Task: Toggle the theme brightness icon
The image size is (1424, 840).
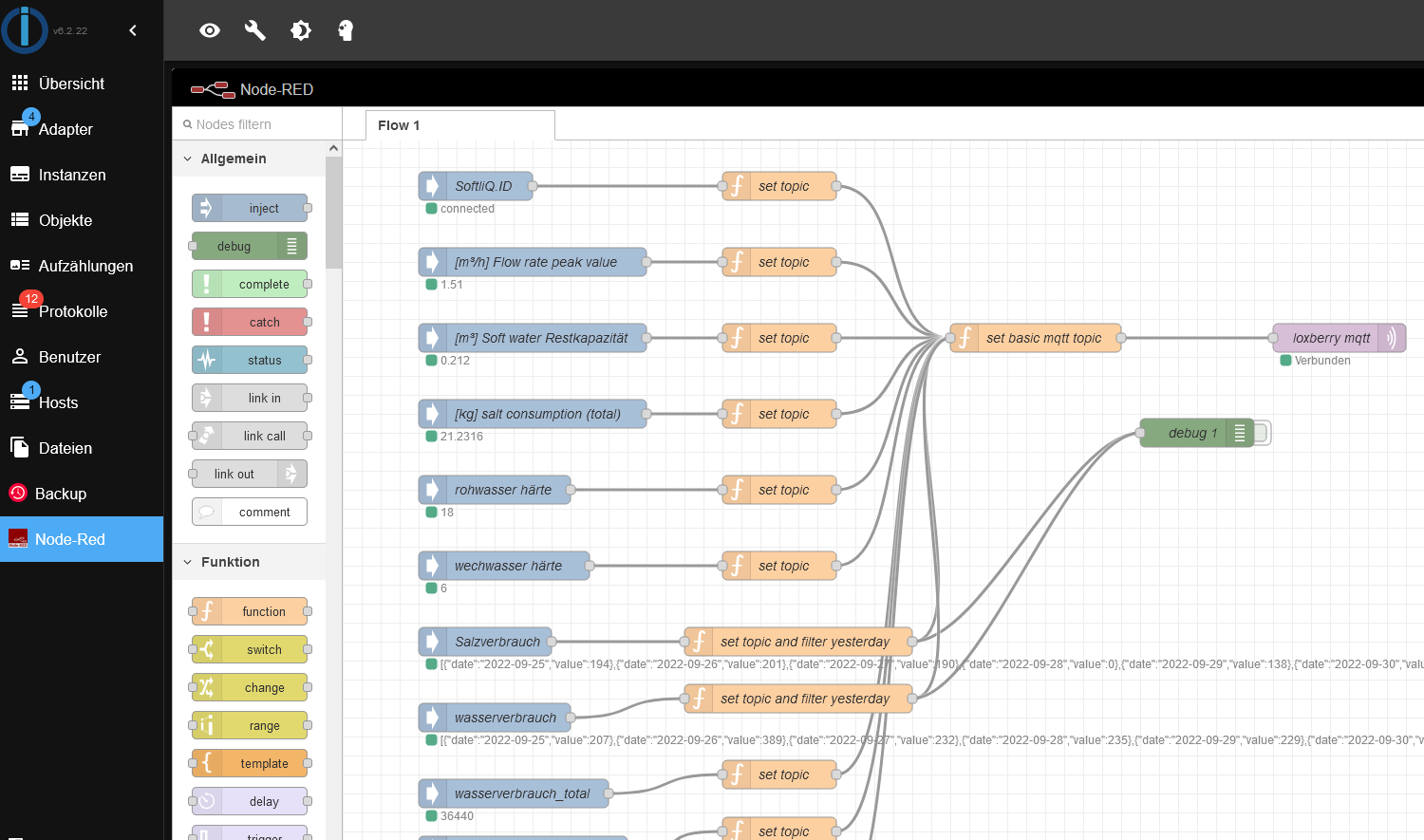Action: [301, 30]
